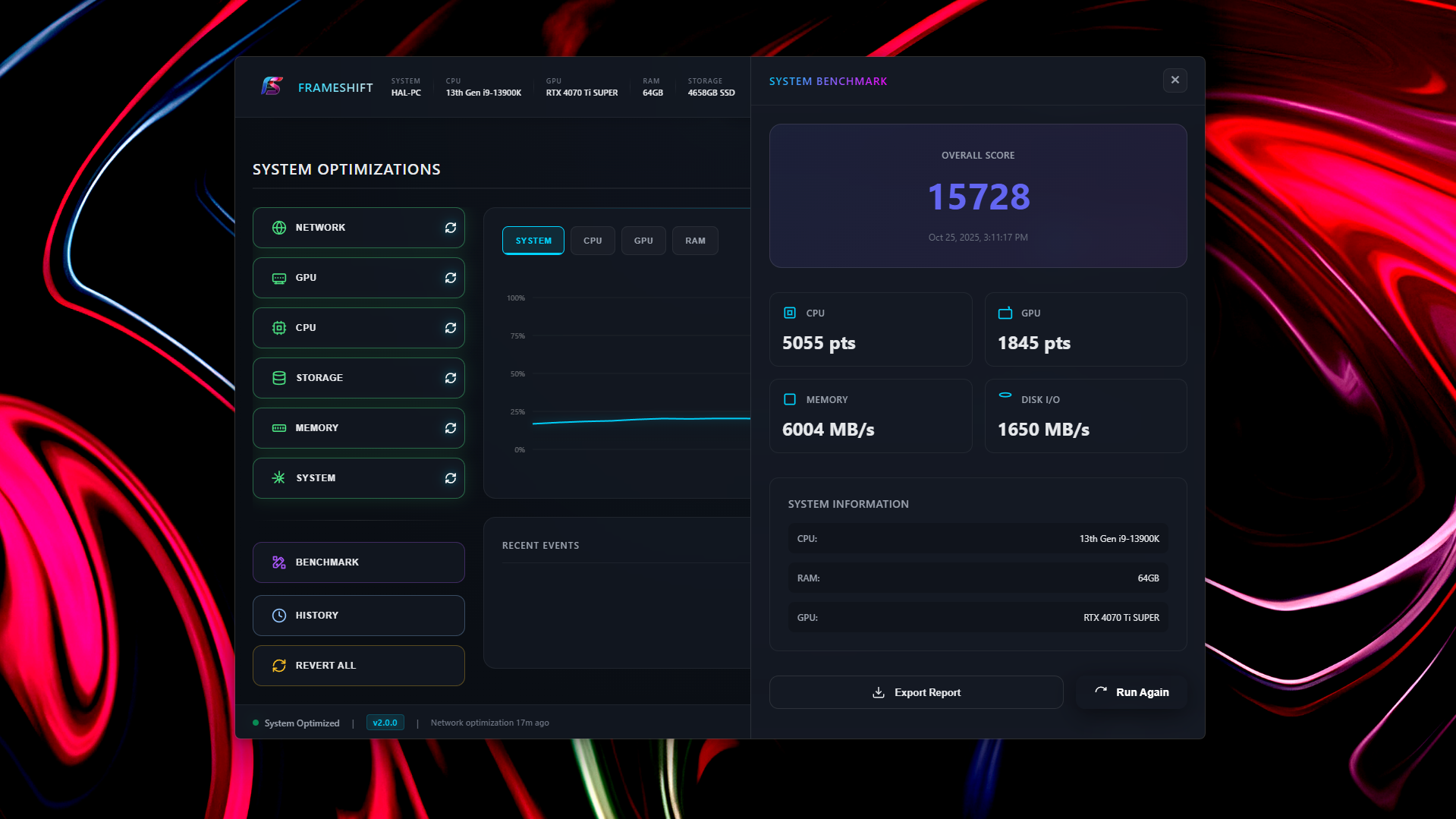
Task: Click the System sparkle icon
Action: click(x=278, y=477)
